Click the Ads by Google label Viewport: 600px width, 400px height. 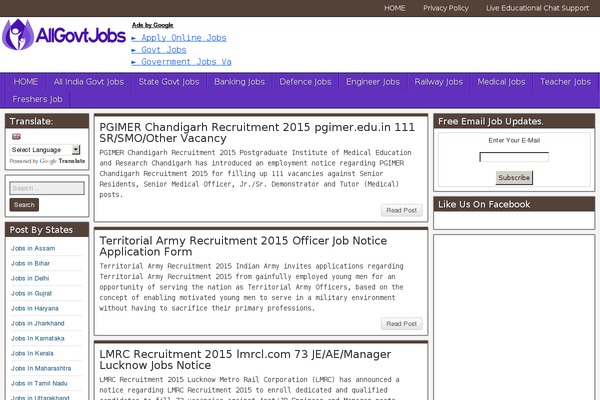[153, 25]
